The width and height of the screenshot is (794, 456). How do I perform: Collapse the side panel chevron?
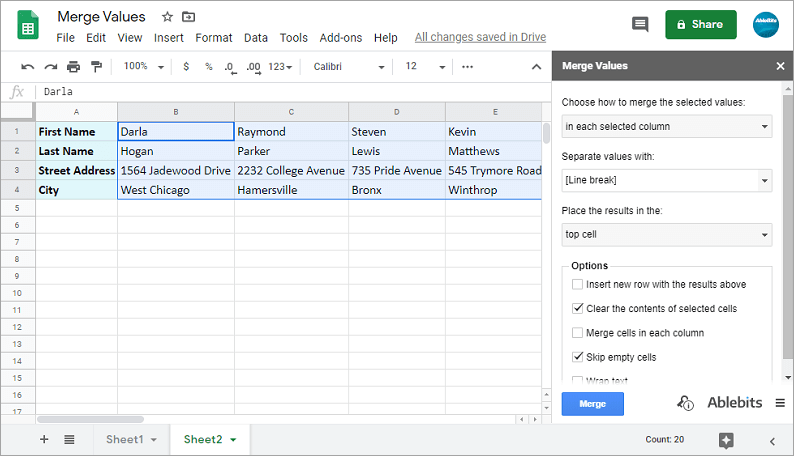click(772, 441)
